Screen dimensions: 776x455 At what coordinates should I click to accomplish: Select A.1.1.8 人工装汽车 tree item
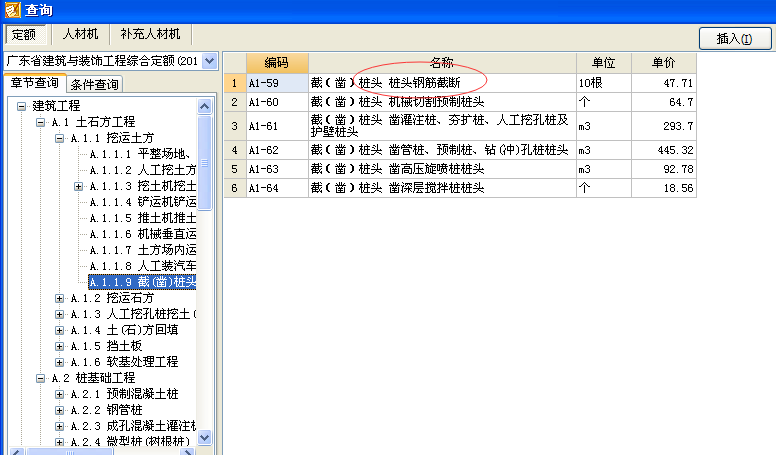143,266
